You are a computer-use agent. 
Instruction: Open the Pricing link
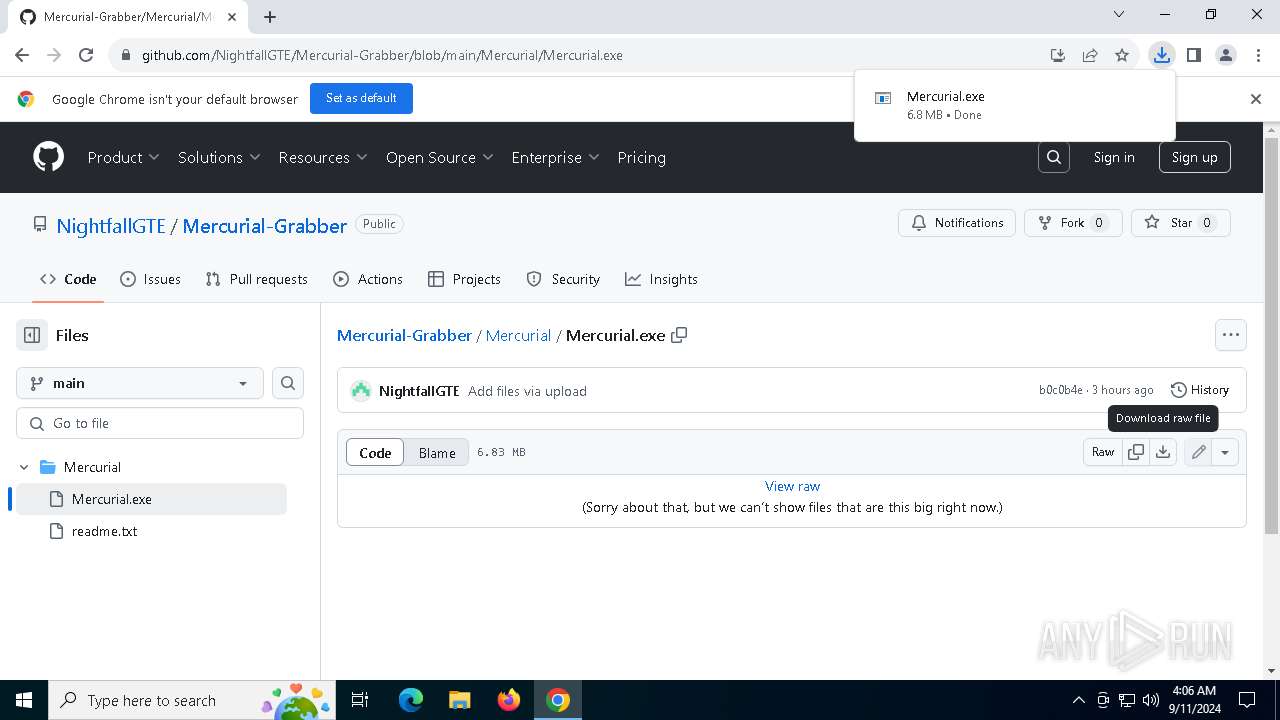pos(641,157)
